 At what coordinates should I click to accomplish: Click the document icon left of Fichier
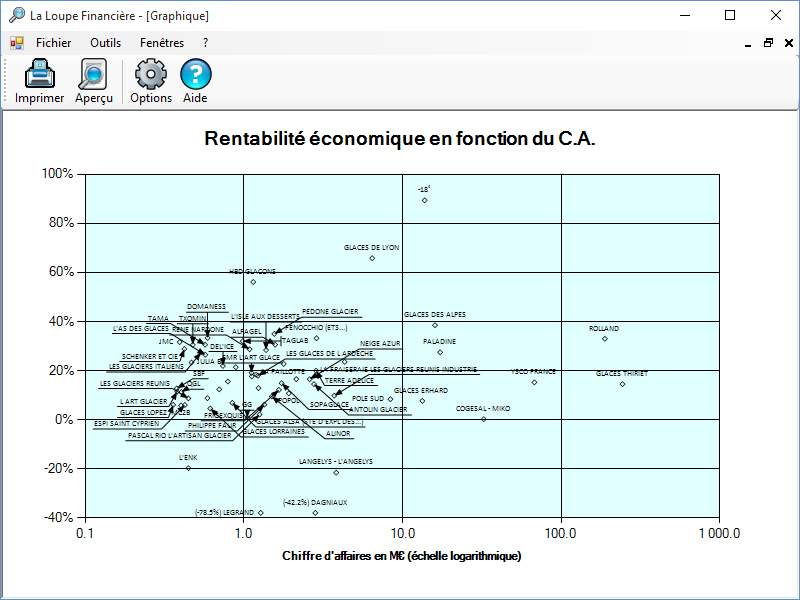pos(17,43)
